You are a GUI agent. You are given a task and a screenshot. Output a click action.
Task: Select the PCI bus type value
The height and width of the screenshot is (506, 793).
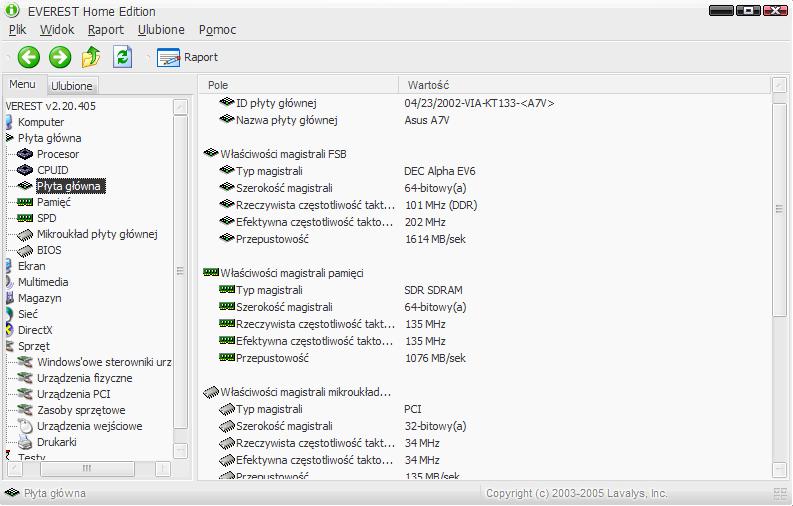(x=413, y=409)
